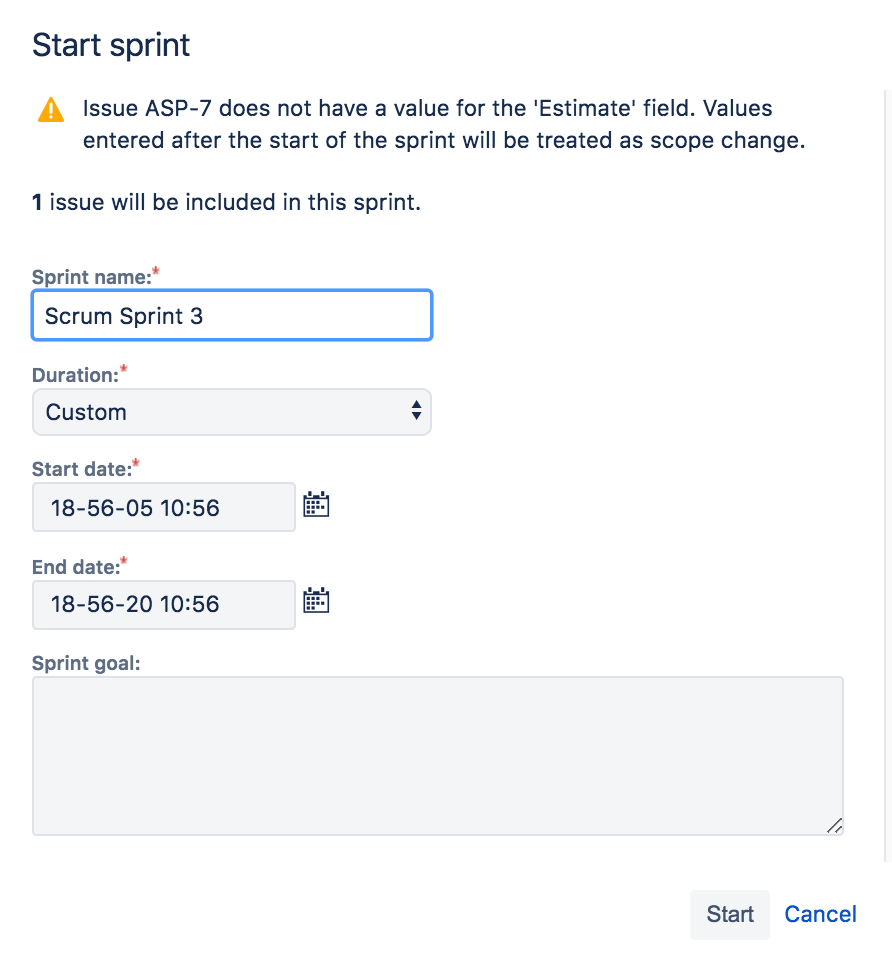The image size is (892, 976).
Task: Click the resize grip of Sprint goal
Action: click(x=835, y=827)
